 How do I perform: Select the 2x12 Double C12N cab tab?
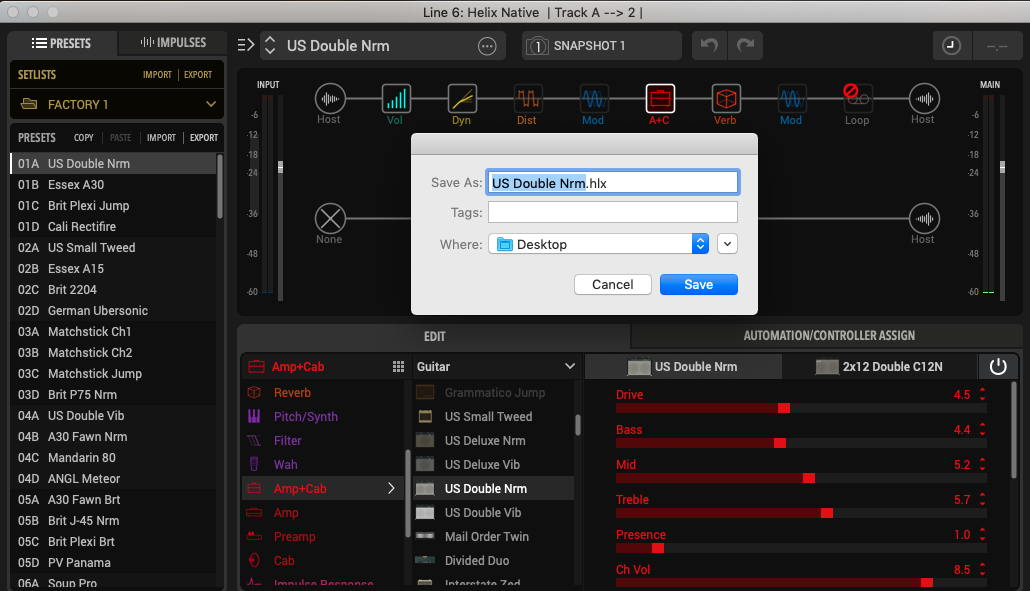tap(880, 366)
